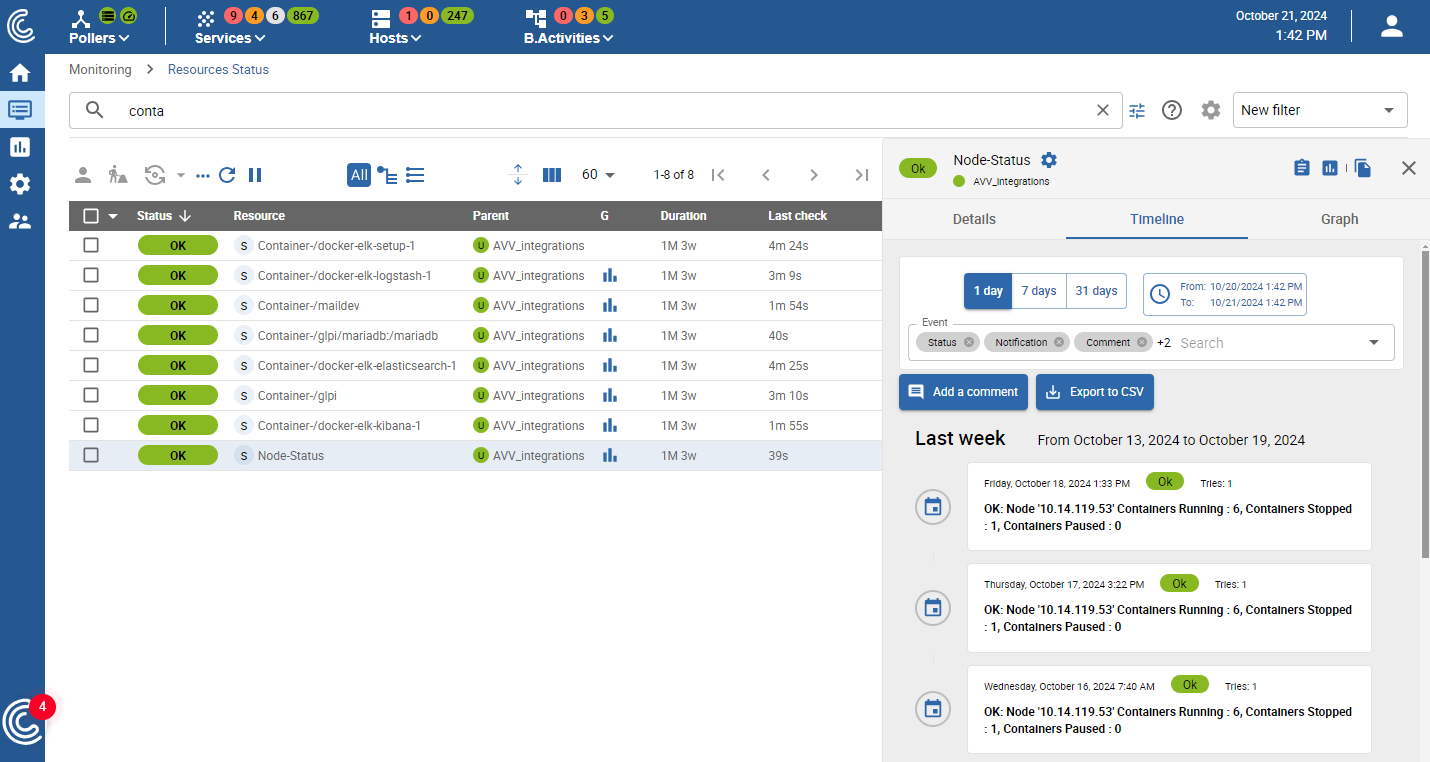
Task: Open the advanced filter options icon
Action: (1137, 110)
